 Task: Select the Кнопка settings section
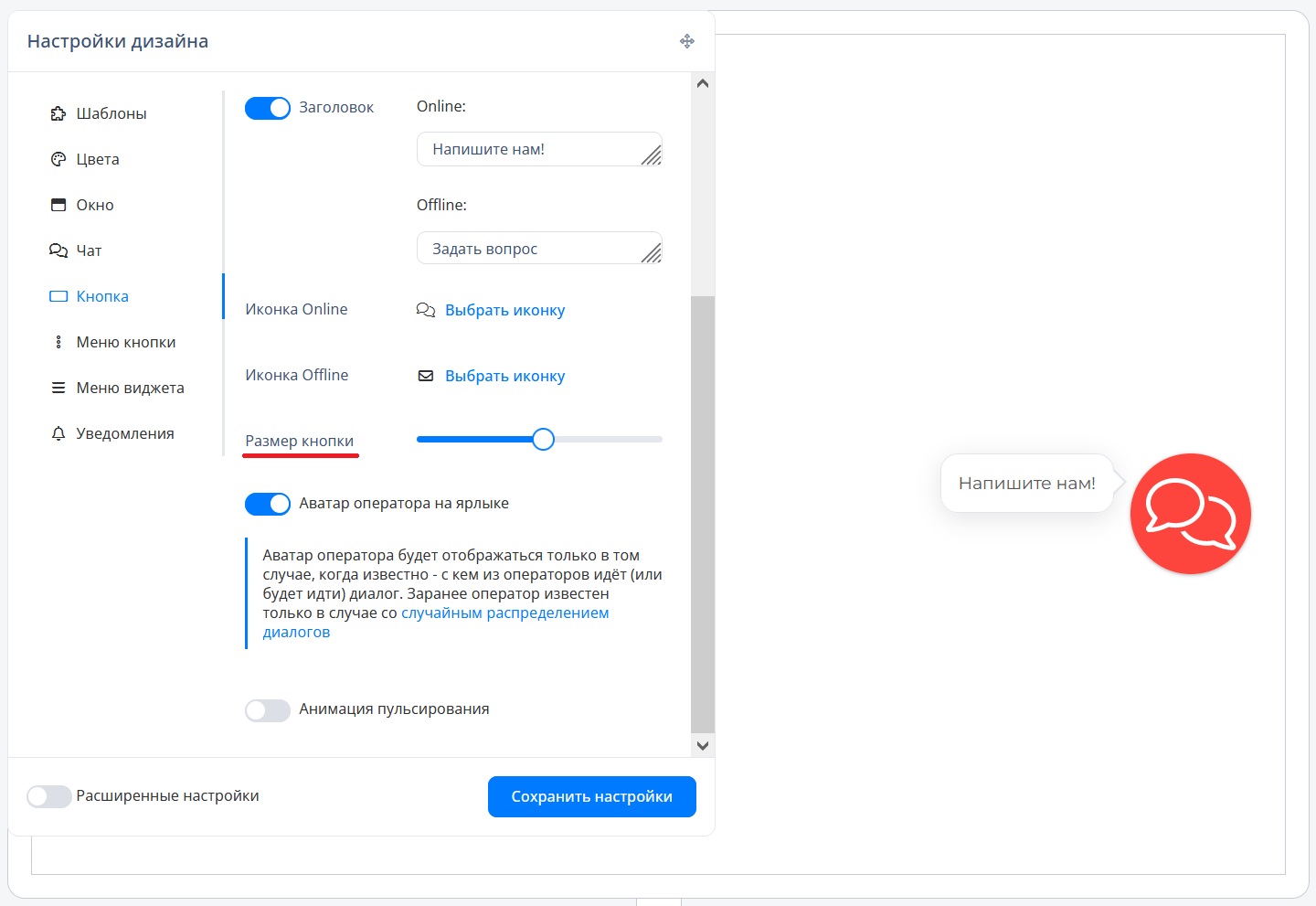coord(101,296)
